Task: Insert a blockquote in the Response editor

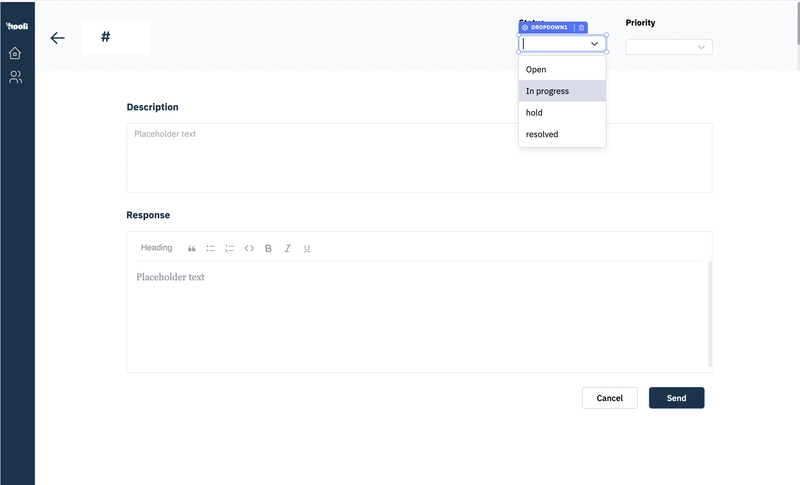Action: pos(191,248)
